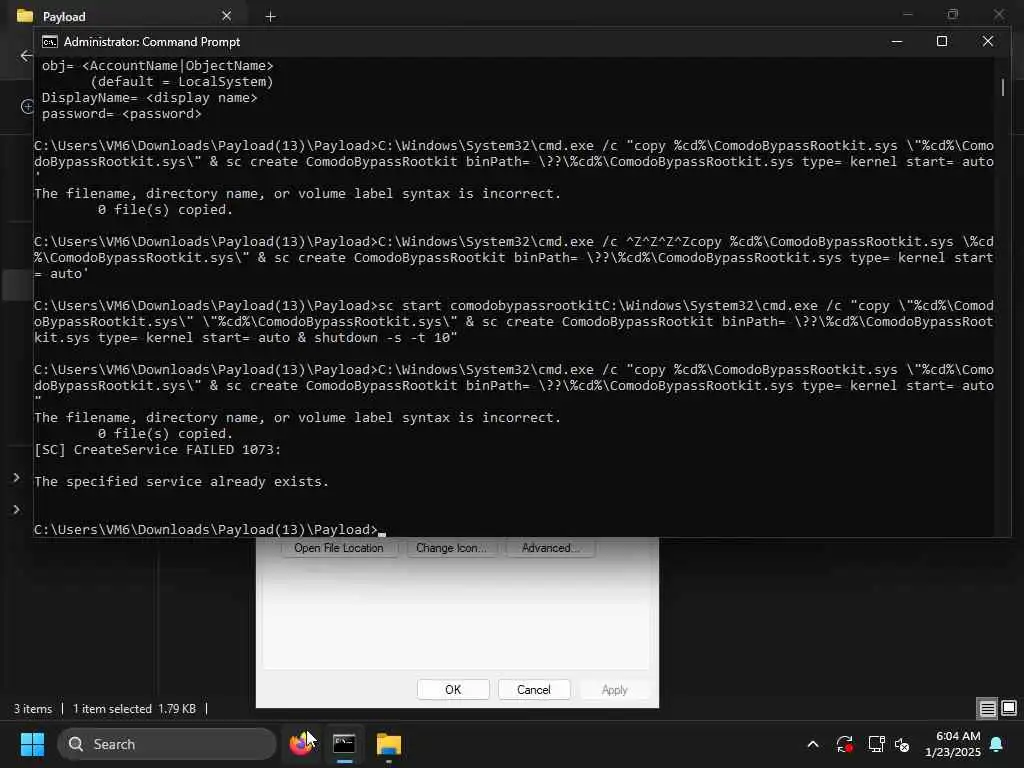Click the muted volume tray icon
Viewport: 1024px width, 768px height.
[x=903, y=744]
